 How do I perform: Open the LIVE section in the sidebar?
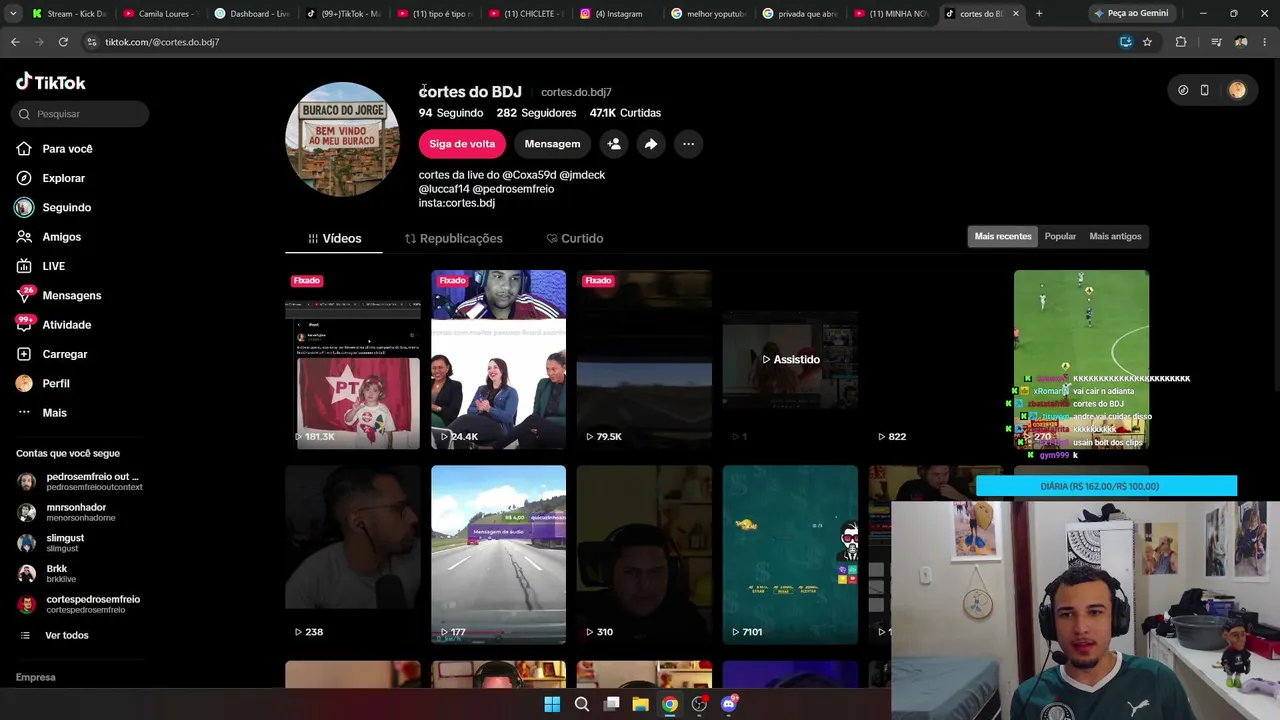point(41,266)
